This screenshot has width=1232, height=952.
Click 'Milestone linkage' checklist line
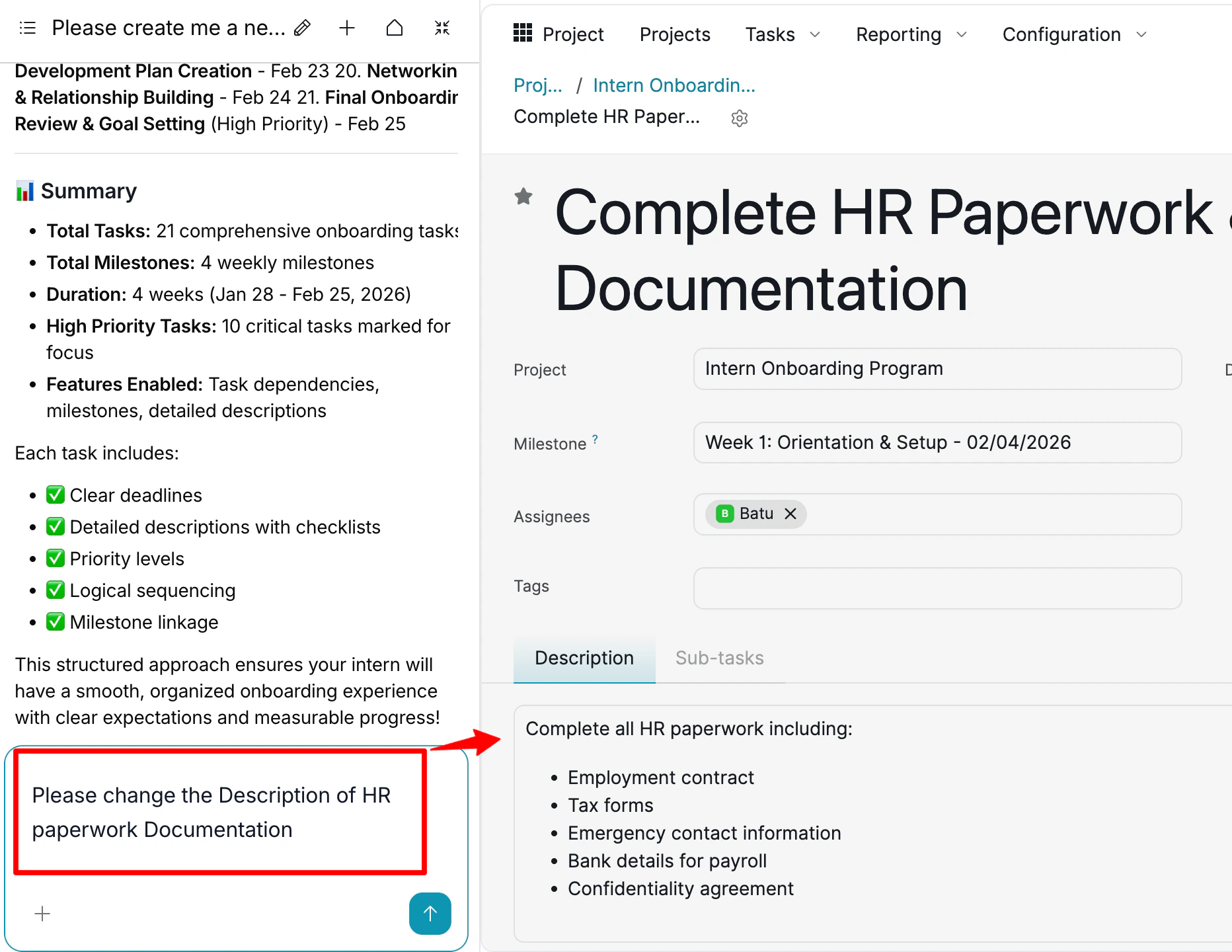132,622
